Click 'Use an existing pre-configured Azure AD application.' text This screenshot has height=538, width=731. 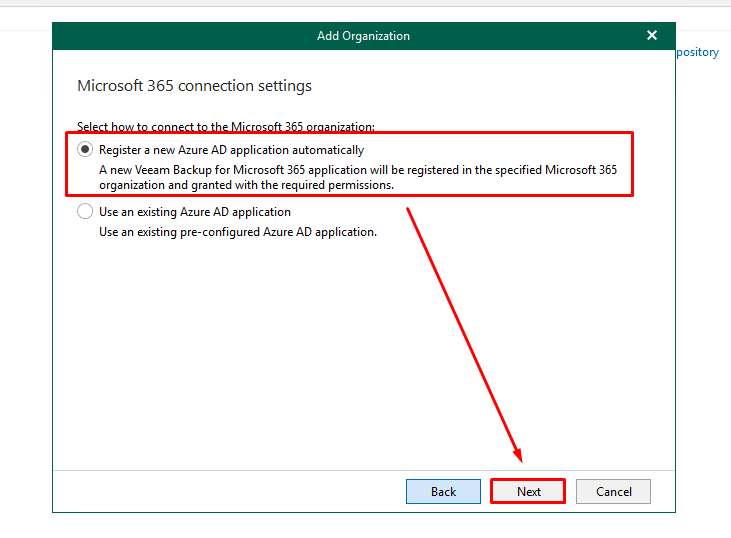(x=238, y=232)
